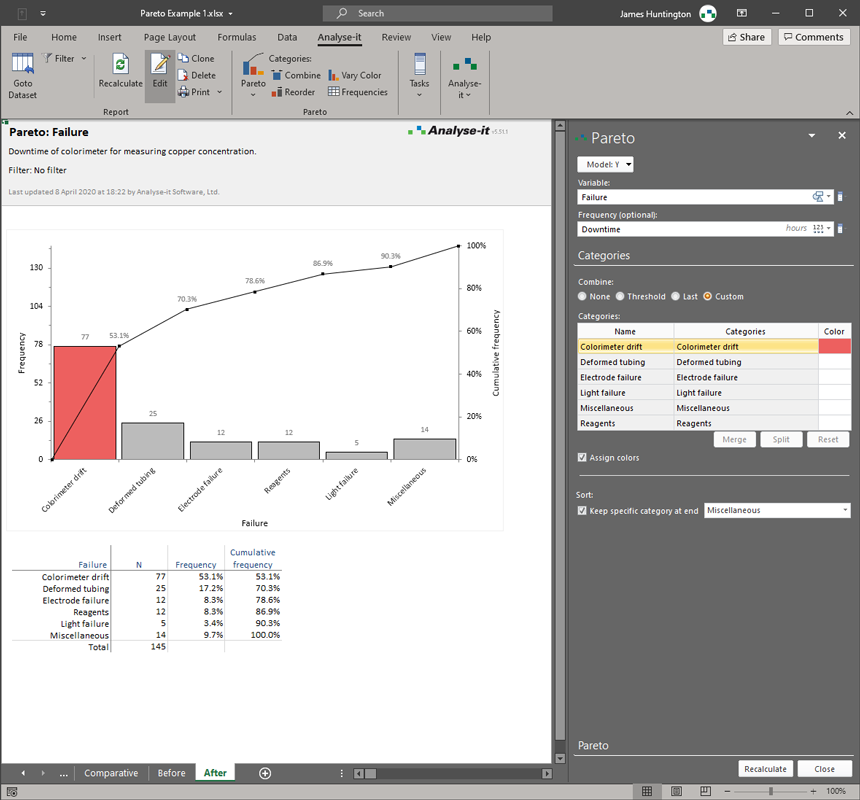Click the red Colorimeter drift color swatch
This screenshot has width=860, height=800.
click(x=834, y=346)
